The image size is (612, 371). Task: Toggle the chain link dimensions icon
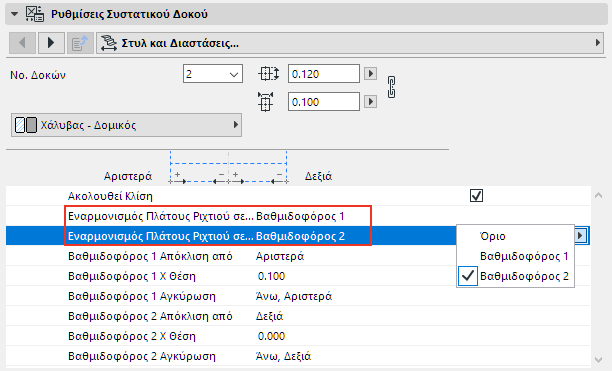pos(391,87)
